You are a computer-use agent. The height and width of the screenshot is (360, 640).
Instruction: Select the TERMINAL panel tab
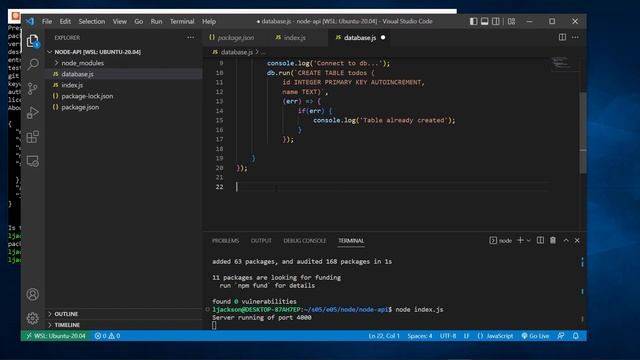(351, 241)
